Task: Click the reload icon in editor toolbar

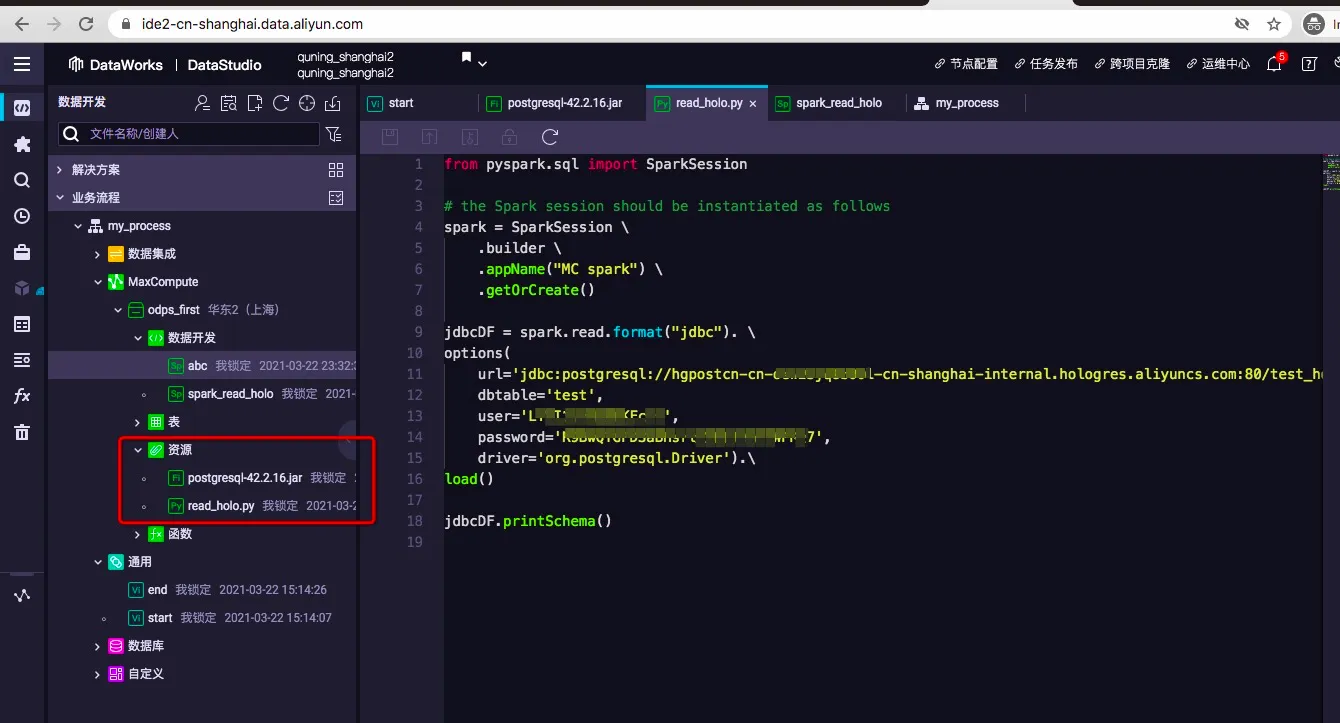Action: pos(549,137)
